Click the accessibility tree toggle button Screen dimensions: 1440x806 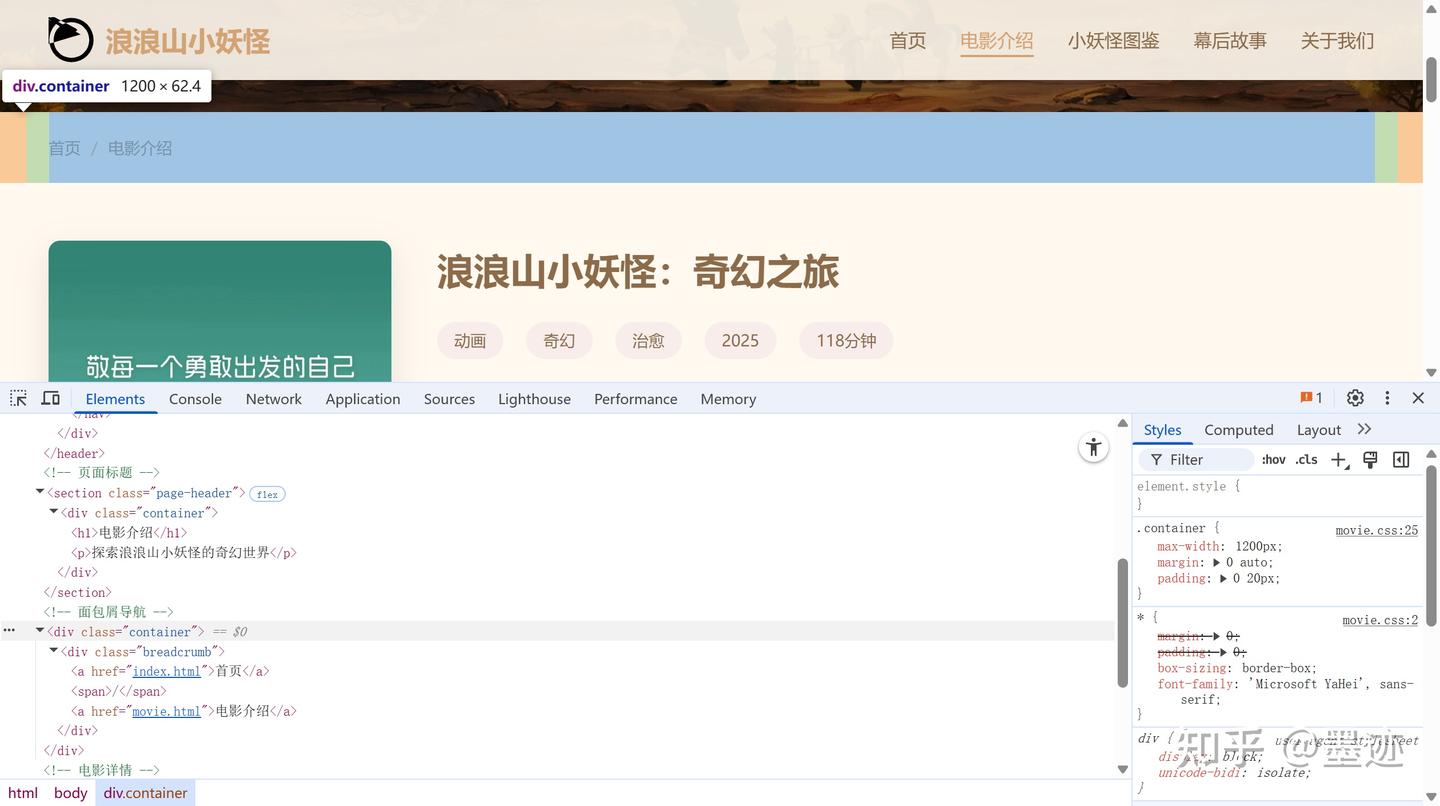pyautogui.click(x=1094, y=447)
